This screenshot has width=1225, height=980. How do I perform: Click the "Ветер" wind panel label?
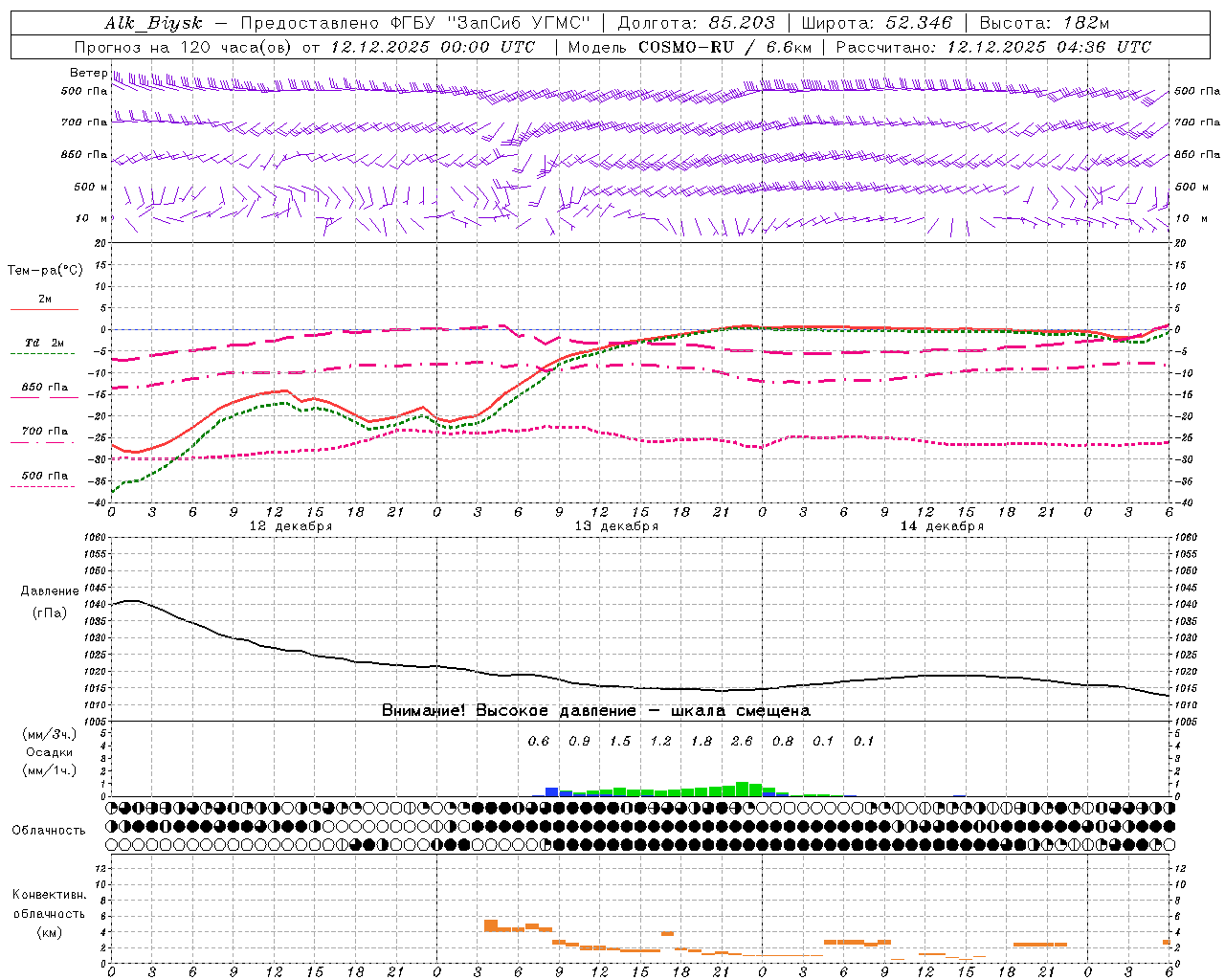pyautogui.click(x=88, y=73)
